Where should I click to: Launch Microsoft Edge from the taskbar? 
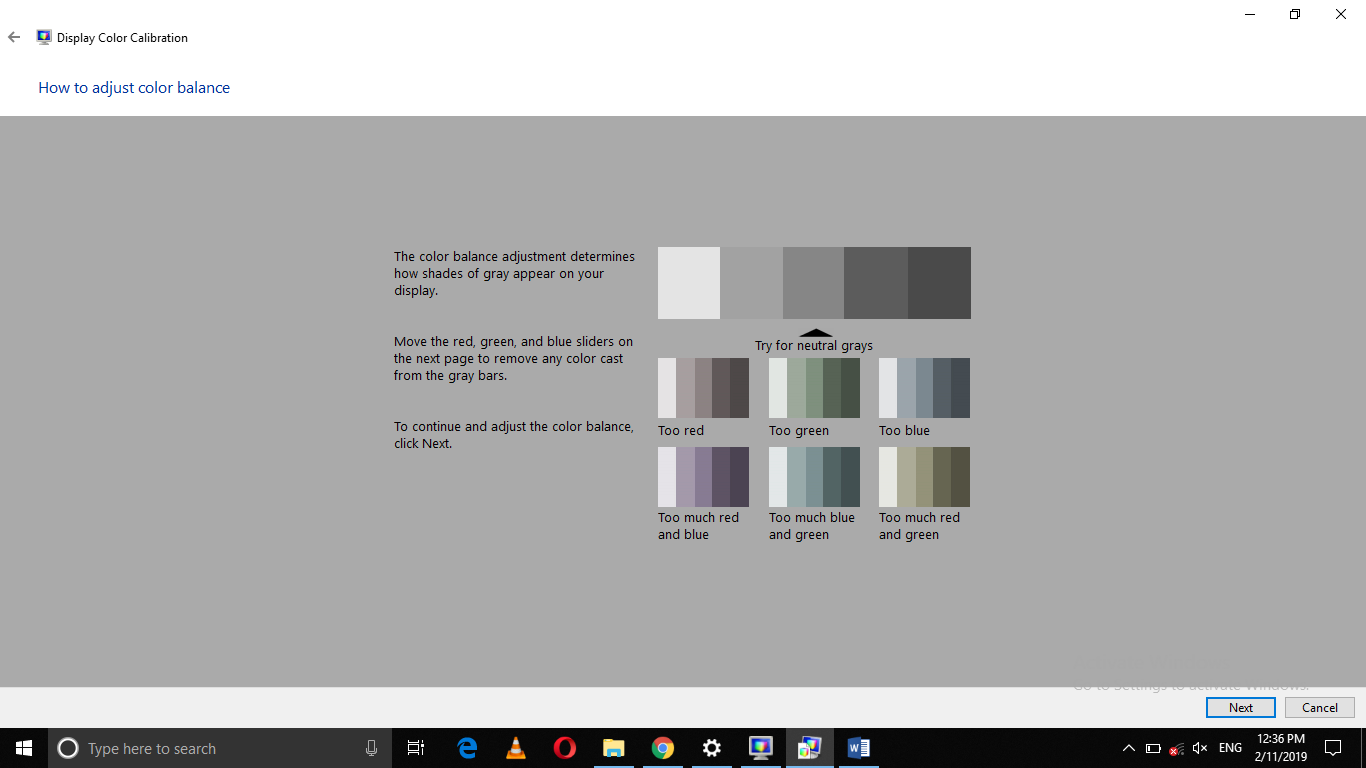pyautogui.click(x=467, y=748)
